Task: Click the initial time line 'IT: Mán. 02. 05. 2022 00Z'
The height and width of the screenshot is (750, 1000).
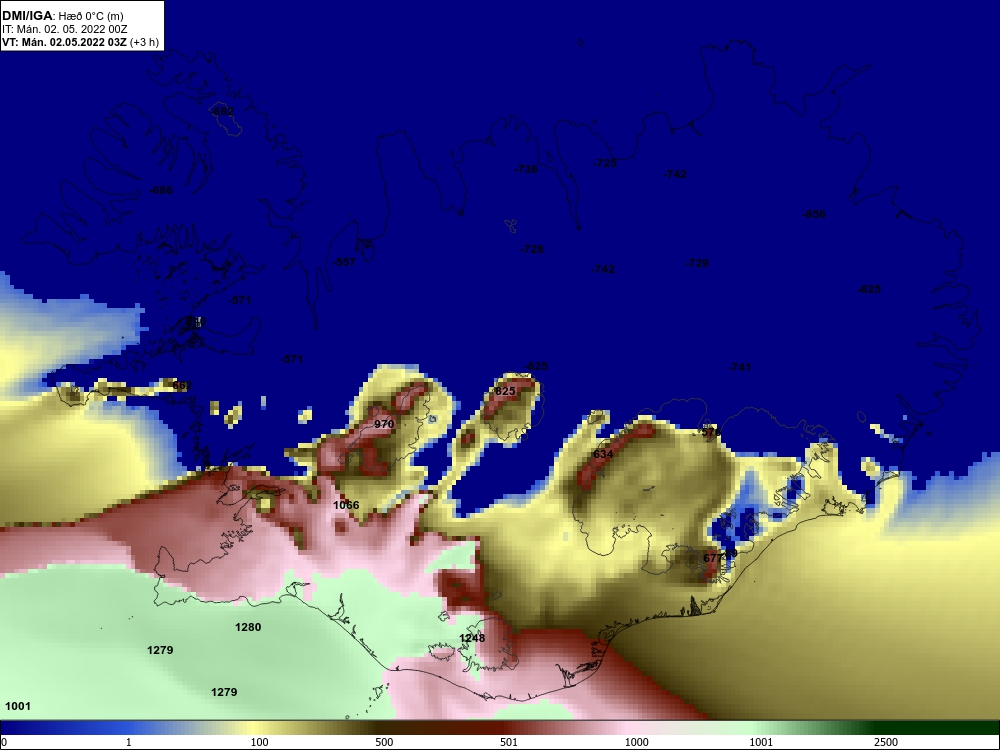Action: pyautogui.click(x=64, y=29)
